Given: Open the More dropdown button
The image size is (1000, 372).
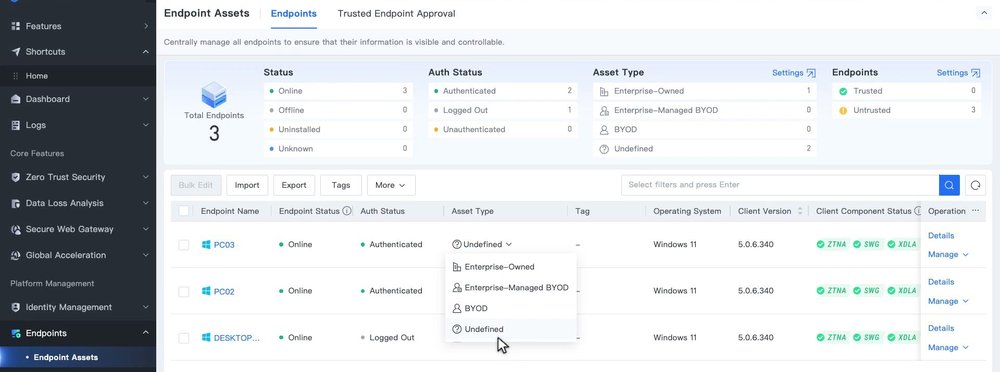Looking at the screenshot, I should coord(391,185).
